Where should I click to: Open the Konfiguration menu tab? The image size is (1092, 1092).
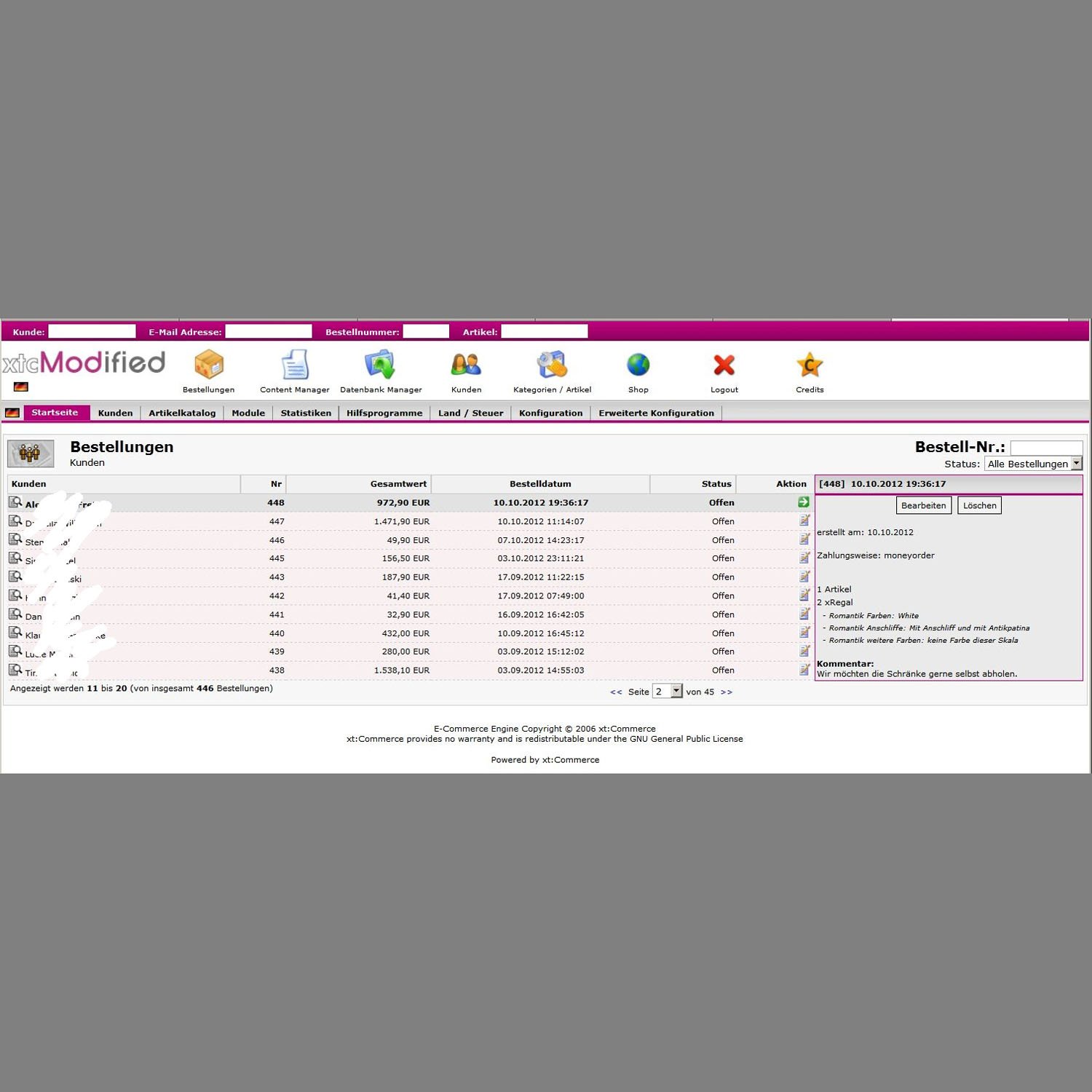tap(550, 413)
